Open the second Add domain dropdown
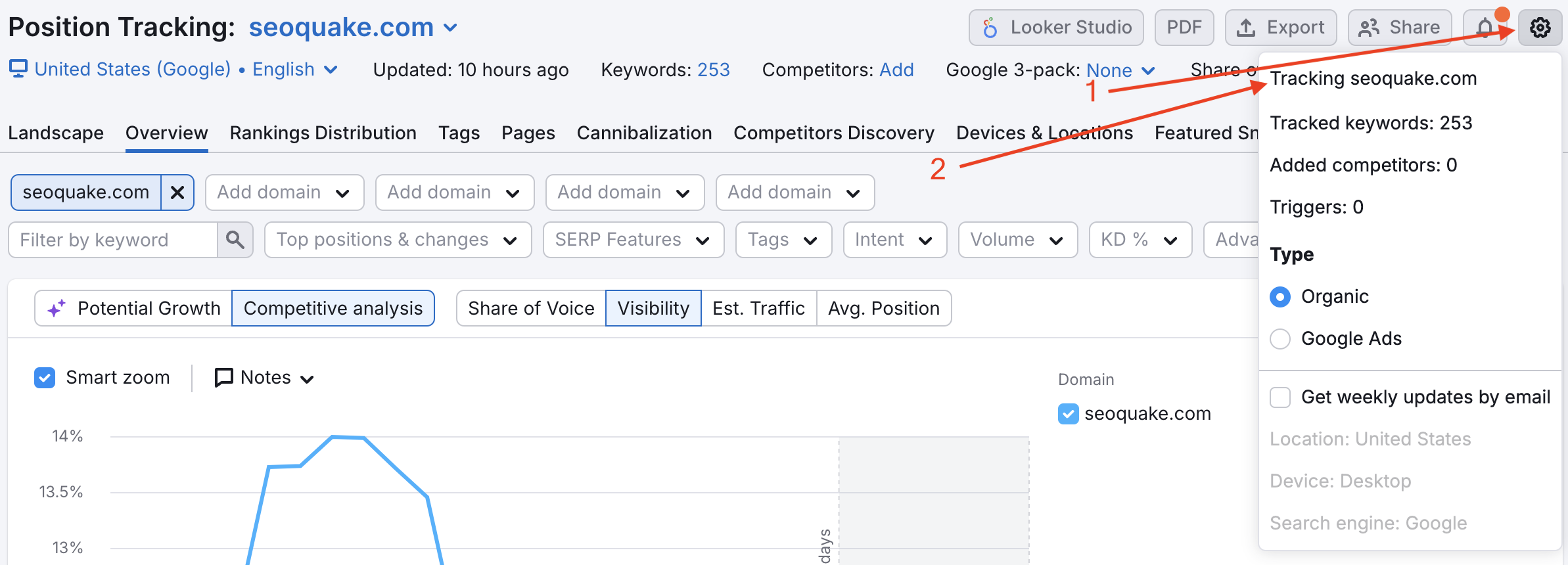Screen dimensions: 1568x565 coord(455,192)
